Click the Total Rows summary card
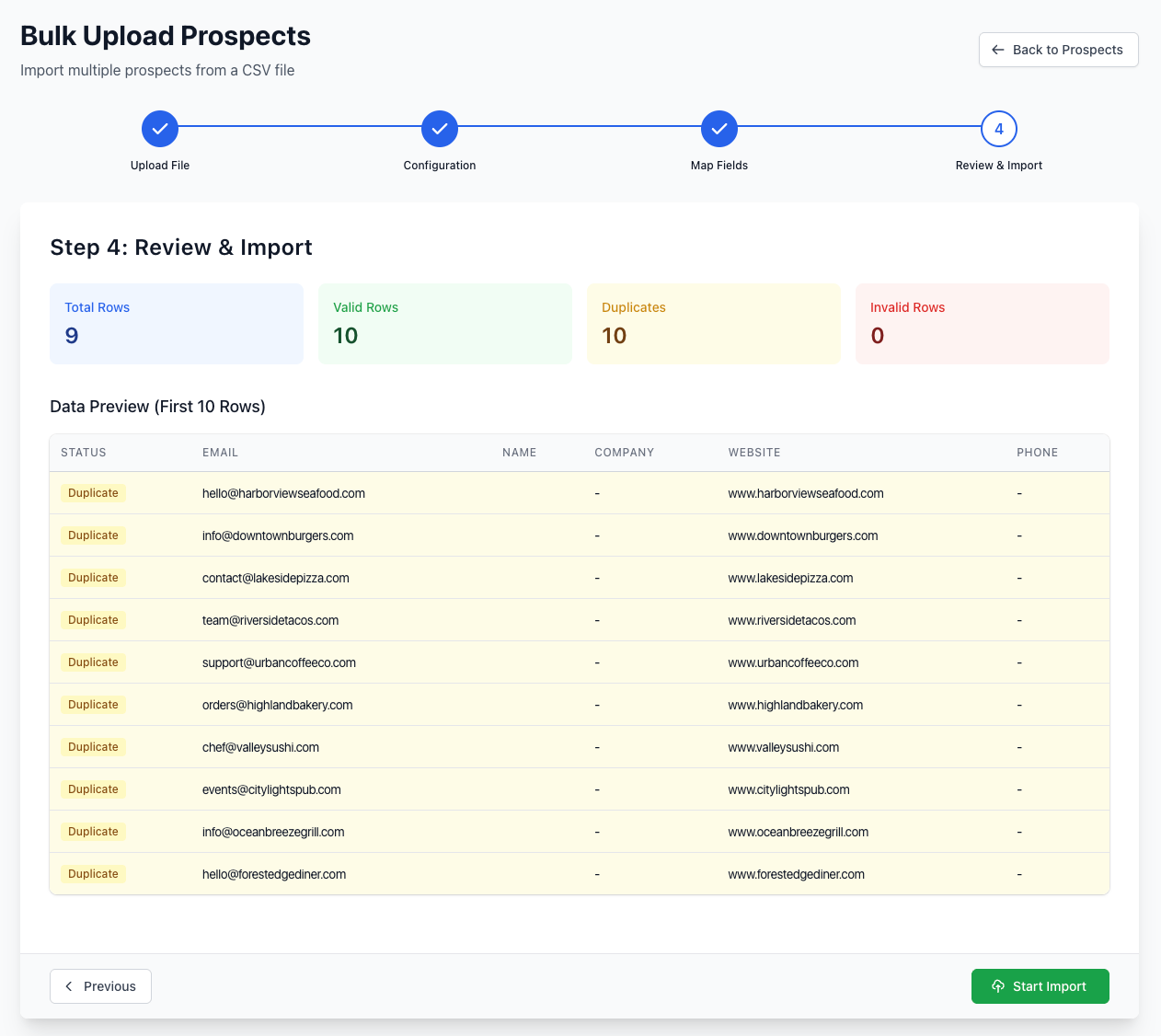Viewport: 1161px width, 1036px height. (x=177, y=324)
